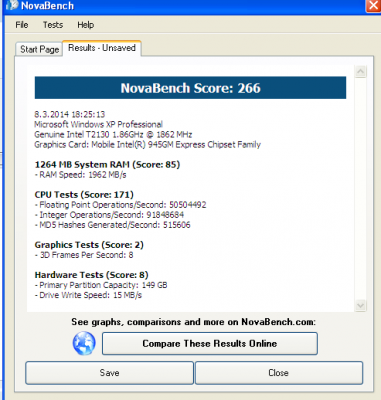The image size is (381, 400).
Task: Click Graphics Card: Mobile Intel 945GM line
Action: click(x=147, y=145)
